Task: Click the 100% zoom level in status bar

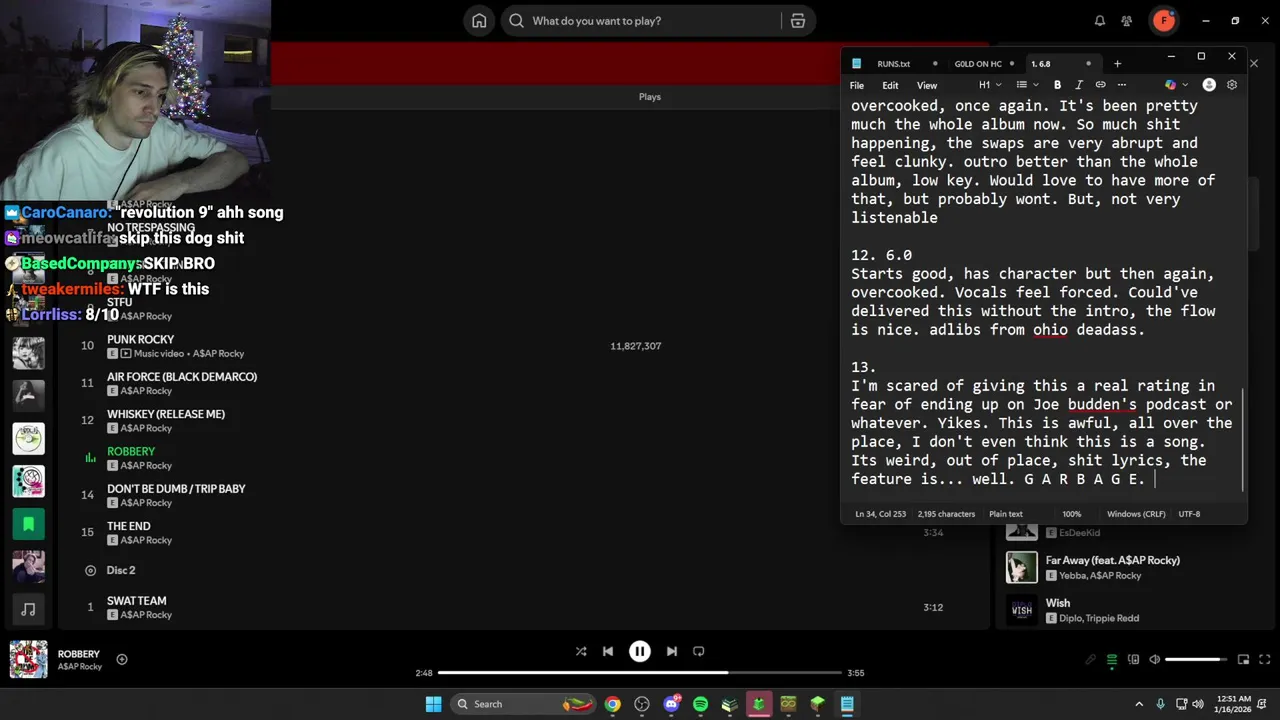Action: pos(1071,514)
